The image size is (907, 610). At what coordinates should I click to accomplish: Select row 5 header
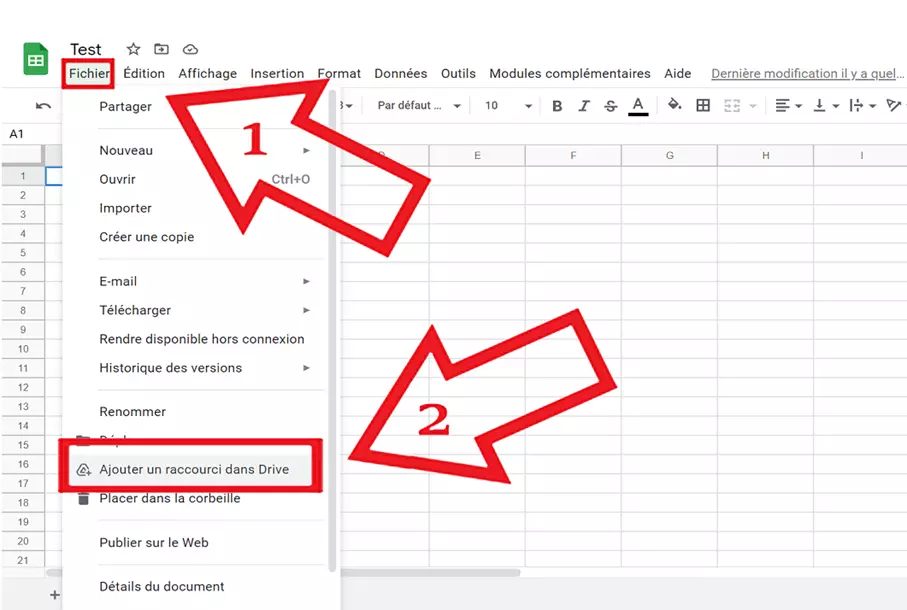tap(23, 253)
